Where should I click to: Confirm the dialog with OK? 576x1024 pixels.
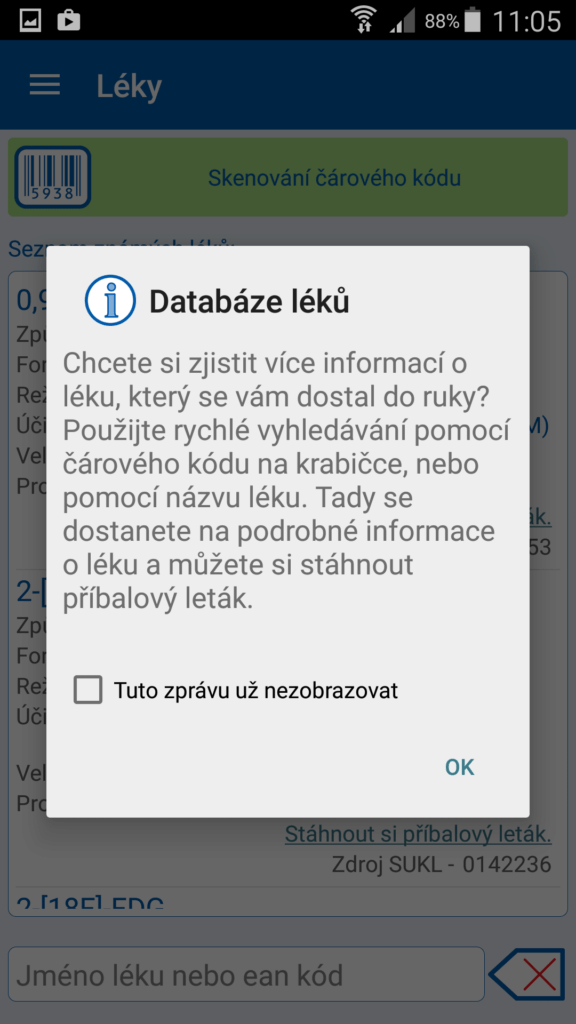tap(460, 767)
